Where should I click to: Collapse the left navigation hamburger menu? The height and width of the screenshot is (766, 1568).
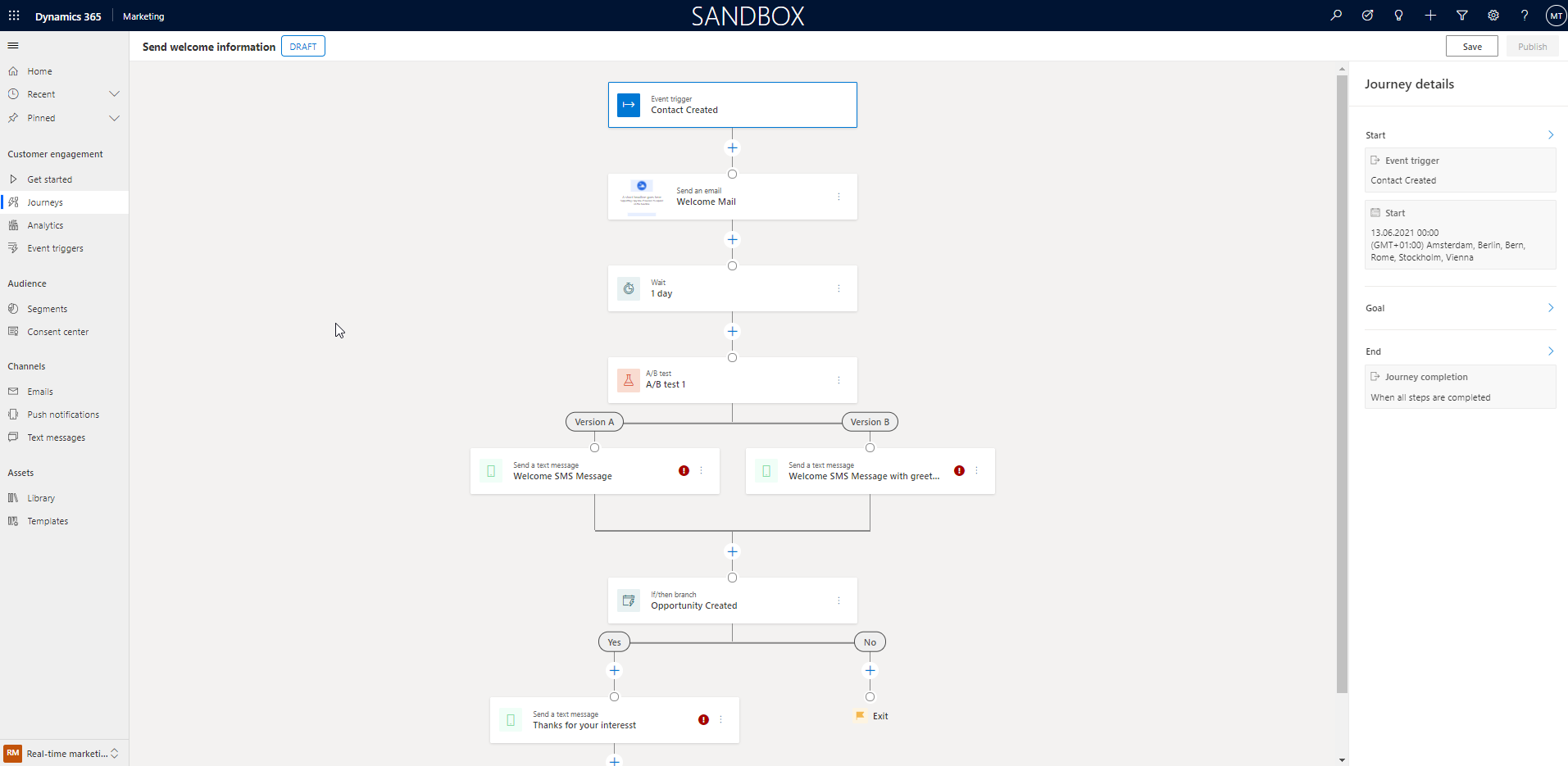click(13, 46)
